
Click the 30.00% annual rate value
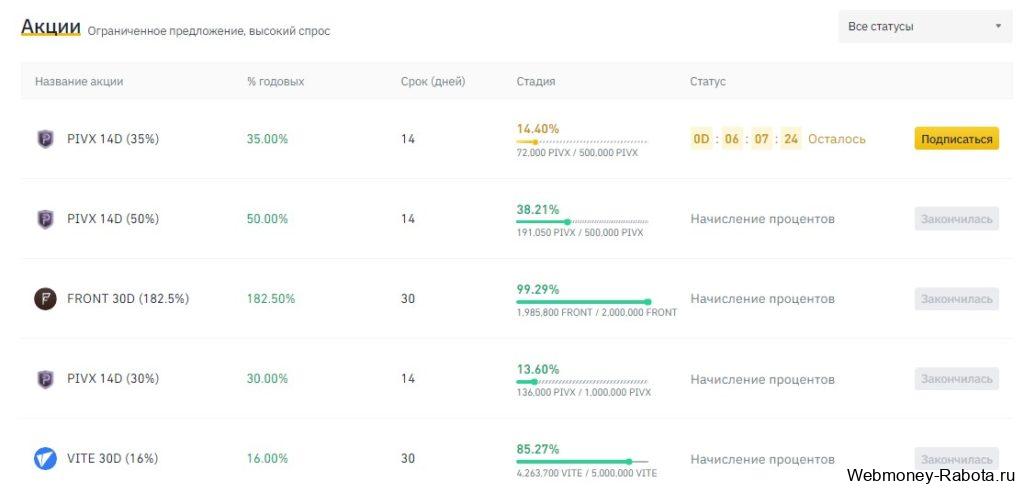(267, 379)
